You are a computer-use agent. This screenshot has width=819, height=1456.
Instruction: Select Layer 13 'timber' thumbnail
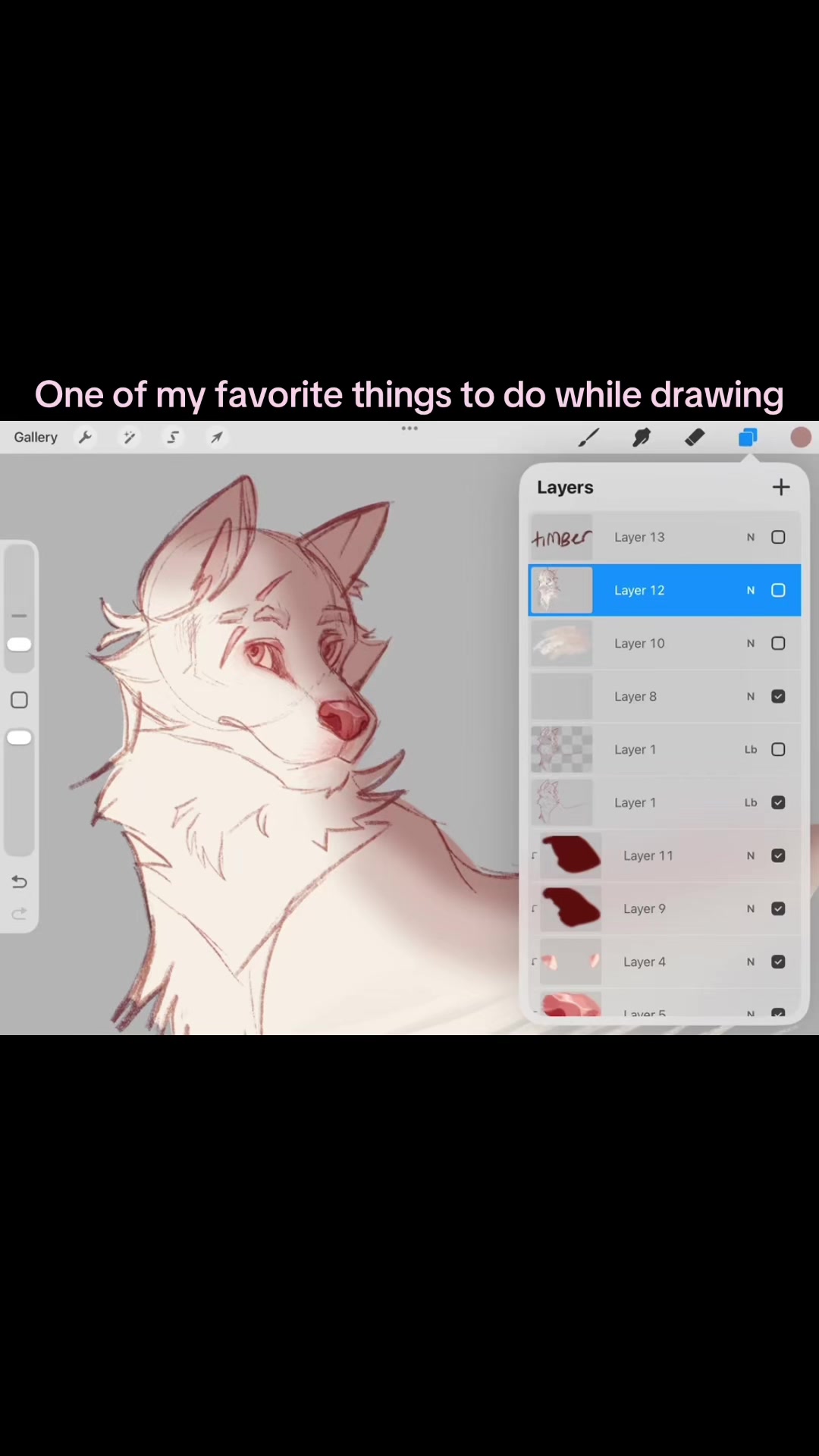click(x=561, y=537)
